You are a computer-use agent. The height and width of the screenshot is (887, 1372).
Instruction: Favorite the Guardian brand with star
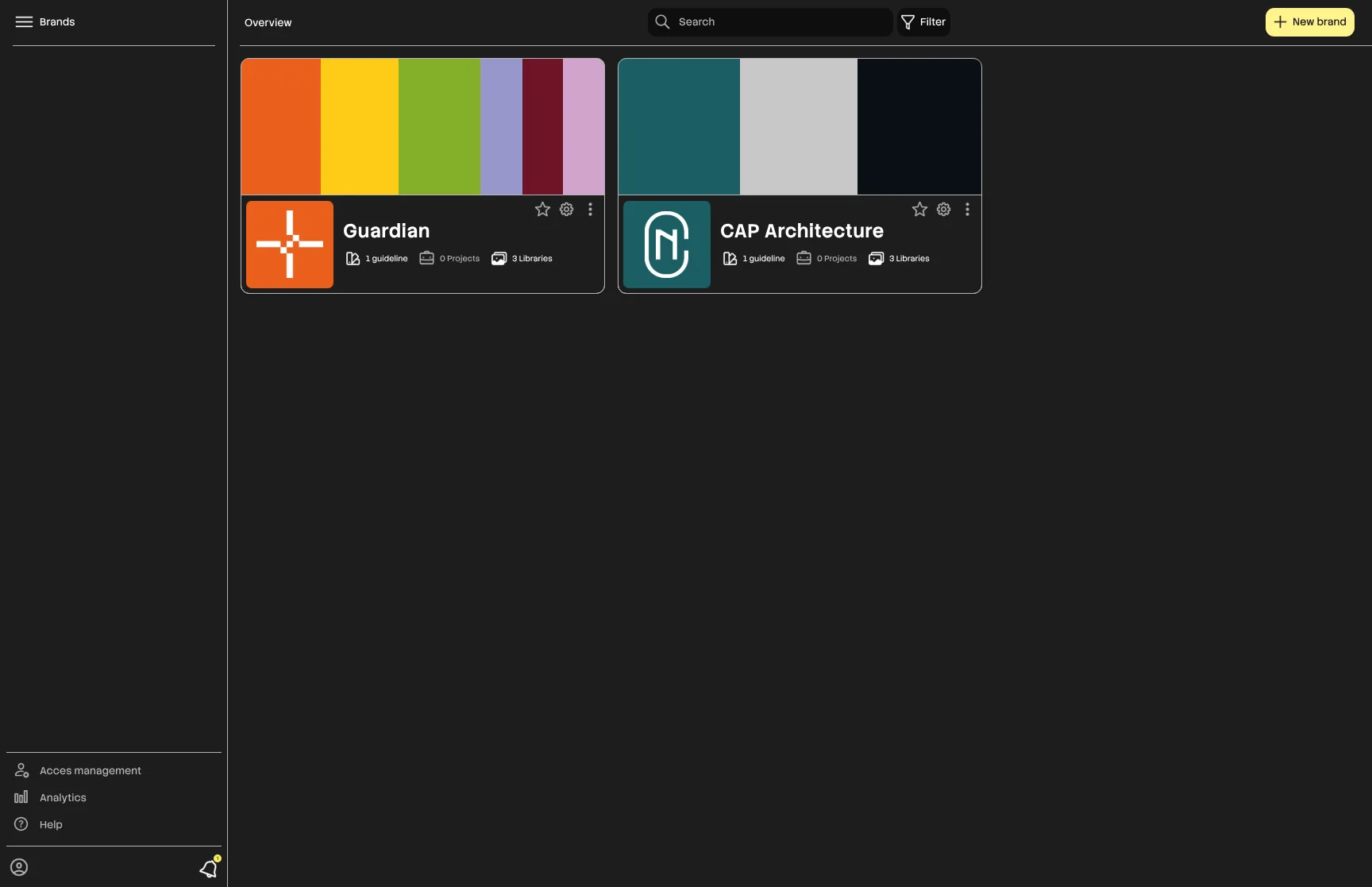pos(542,210)
